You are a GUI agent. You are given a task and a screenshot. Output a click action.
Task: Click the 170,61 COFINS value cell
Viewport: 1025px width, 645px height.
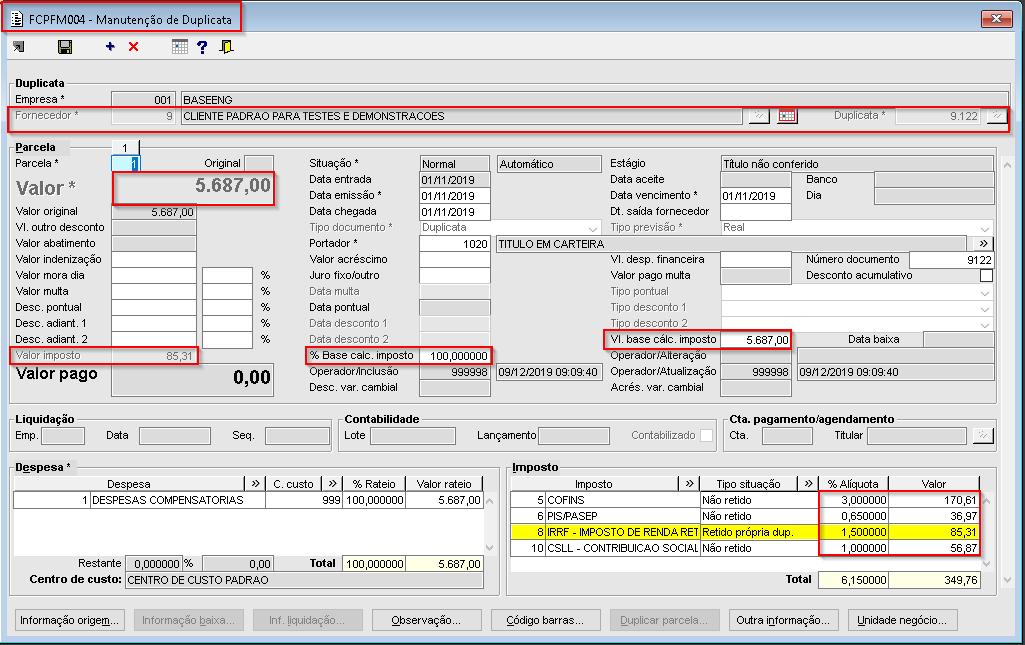pos(934,500)
